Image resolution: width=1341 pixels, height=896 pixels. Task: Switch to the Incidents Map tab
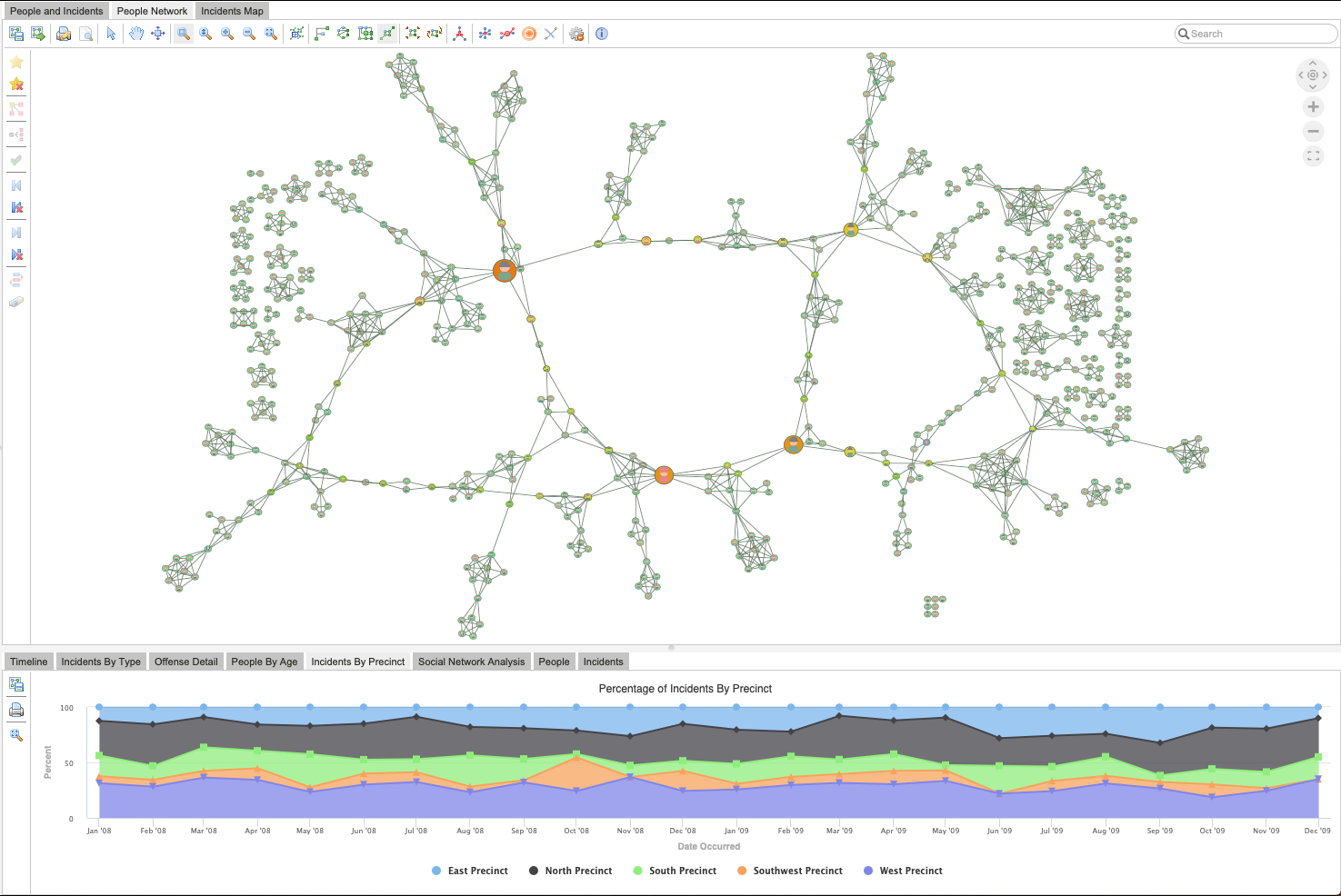[x=231, y=11]
